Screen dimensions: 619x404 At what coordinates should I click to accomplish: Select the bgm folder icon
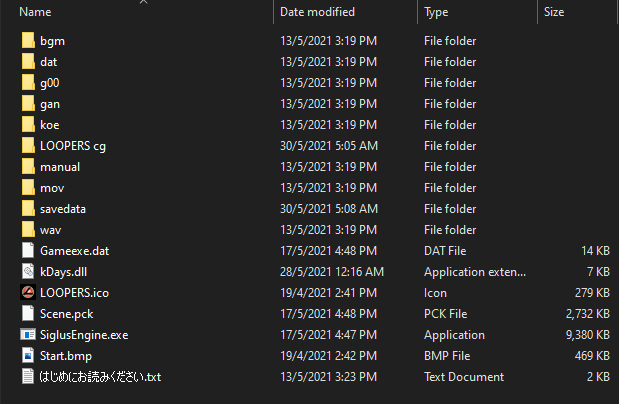(x=28, y=41)
